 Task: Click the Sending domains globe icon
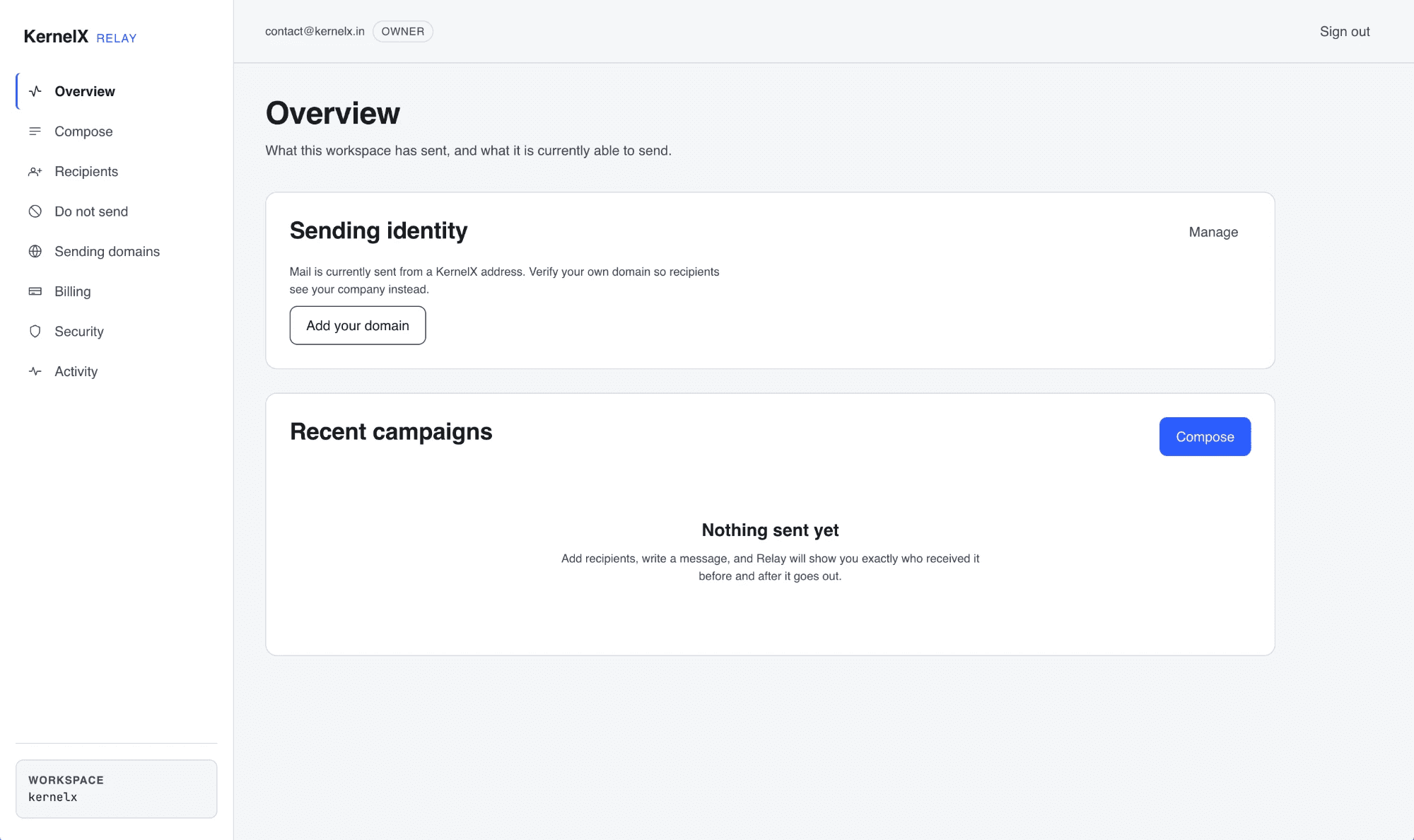[x=35, y=252]
